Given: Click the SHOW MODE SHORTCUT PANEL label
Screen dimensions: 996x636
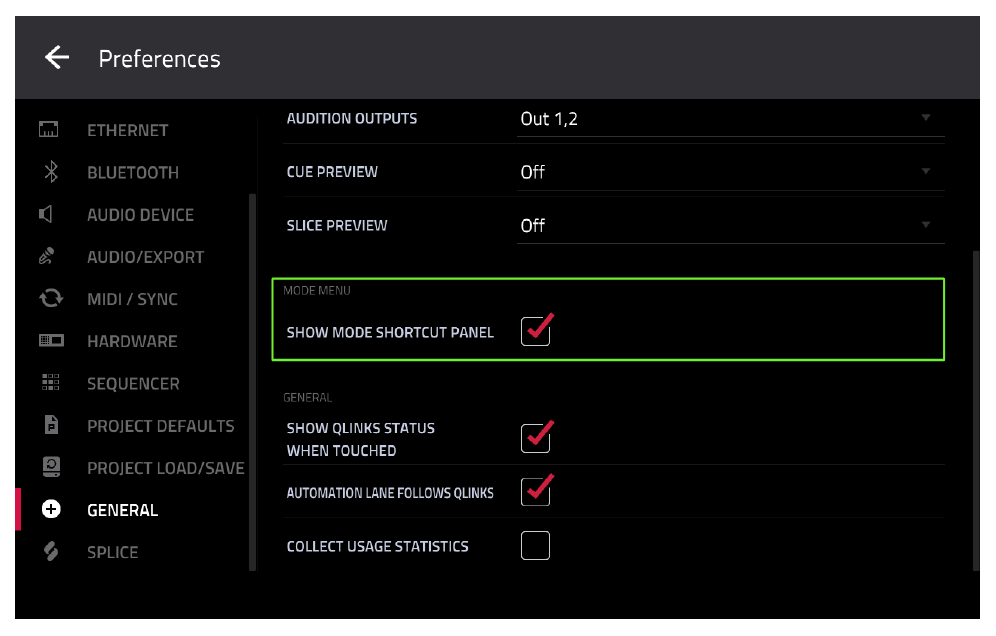Looking at the screenshot, I should [x=390, y=332].
